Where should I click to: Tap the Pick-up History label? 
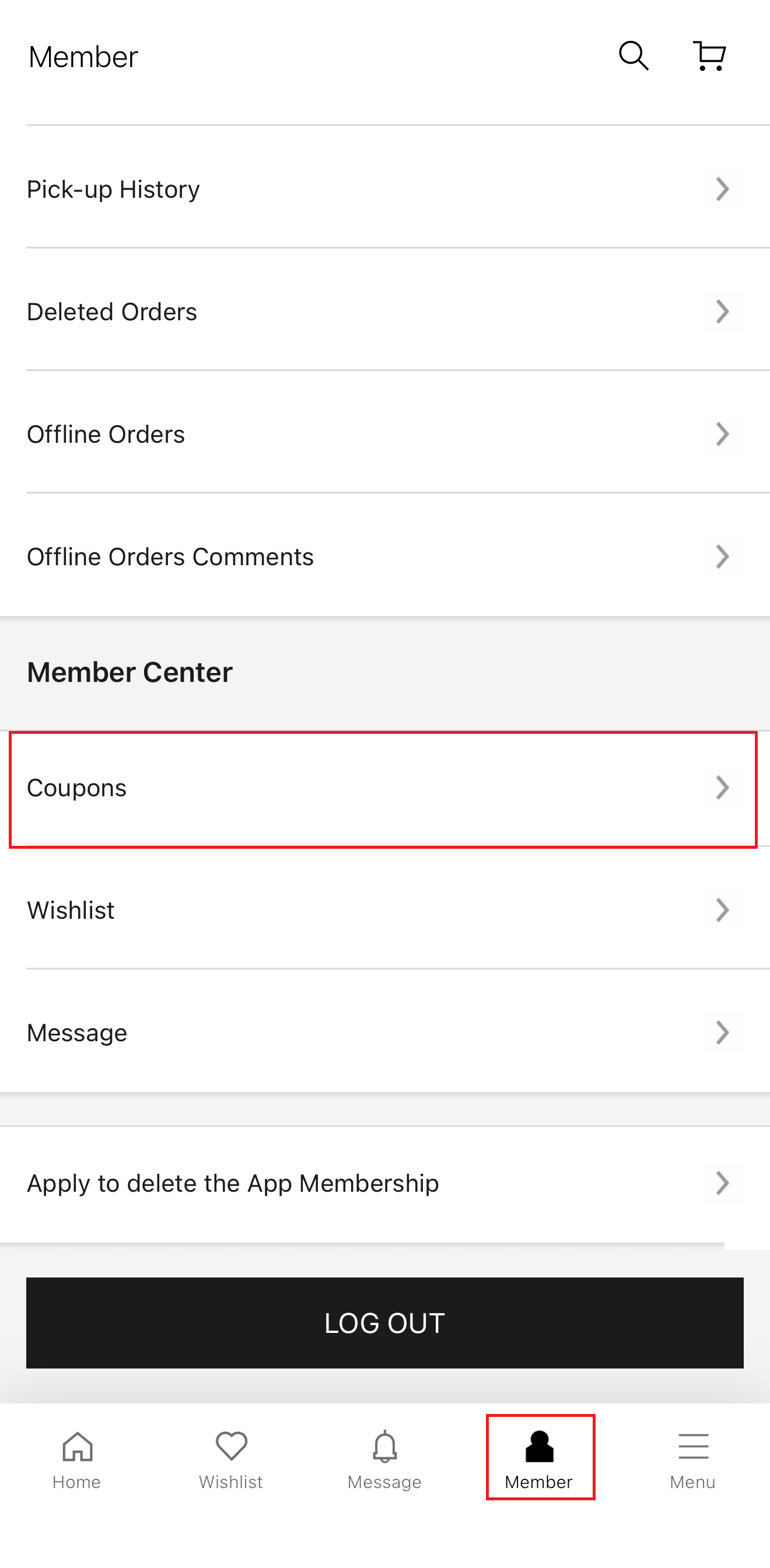click(113, 190)
